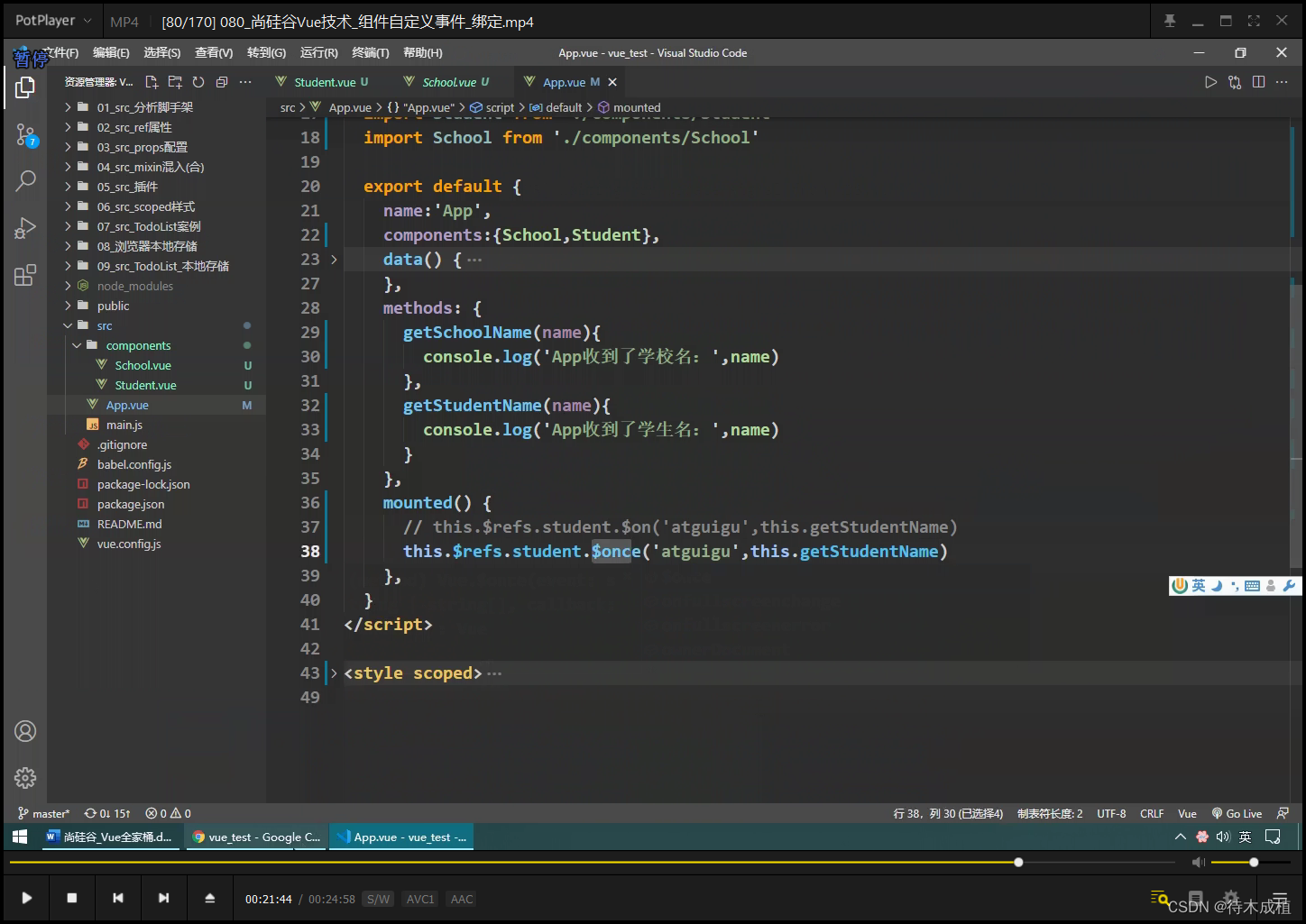Screen dimensions: 1306x924
Task: Expand folder 01_src_分析脚手架
Action: click(145, 107)
